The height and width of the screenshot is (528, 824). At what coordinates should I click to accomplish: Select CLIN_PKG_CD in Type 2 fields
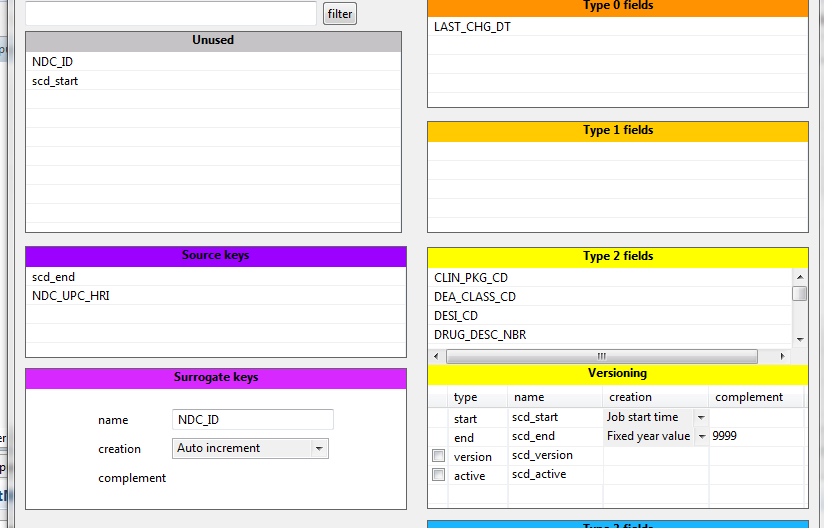click(x=610, y=277)
